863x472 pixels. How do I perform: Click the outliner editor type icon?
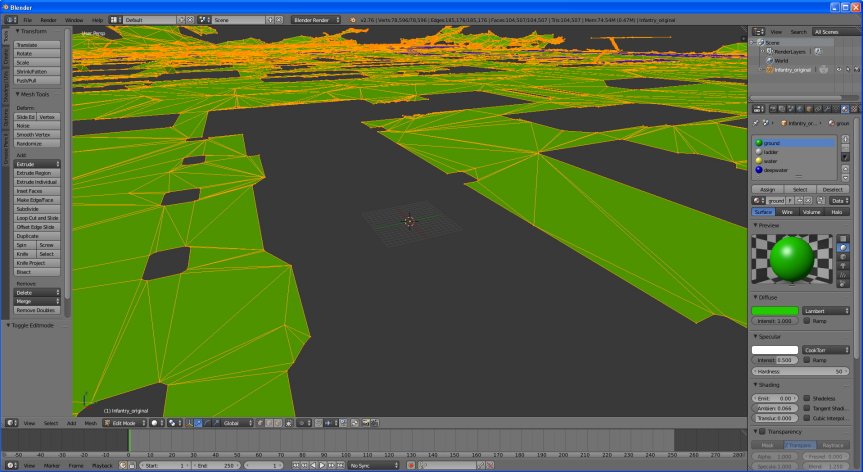pyautogui.click(x=758, y=32)
